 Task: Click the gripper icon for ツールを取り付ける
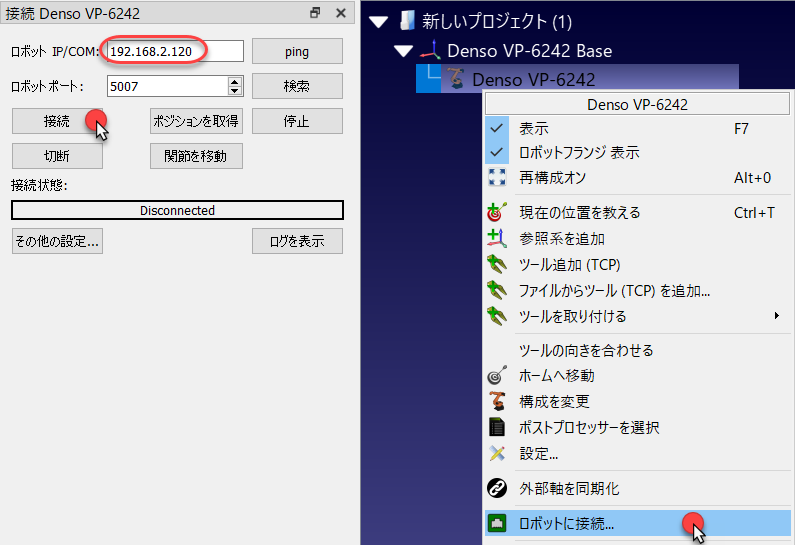click(x=497, y=316)
